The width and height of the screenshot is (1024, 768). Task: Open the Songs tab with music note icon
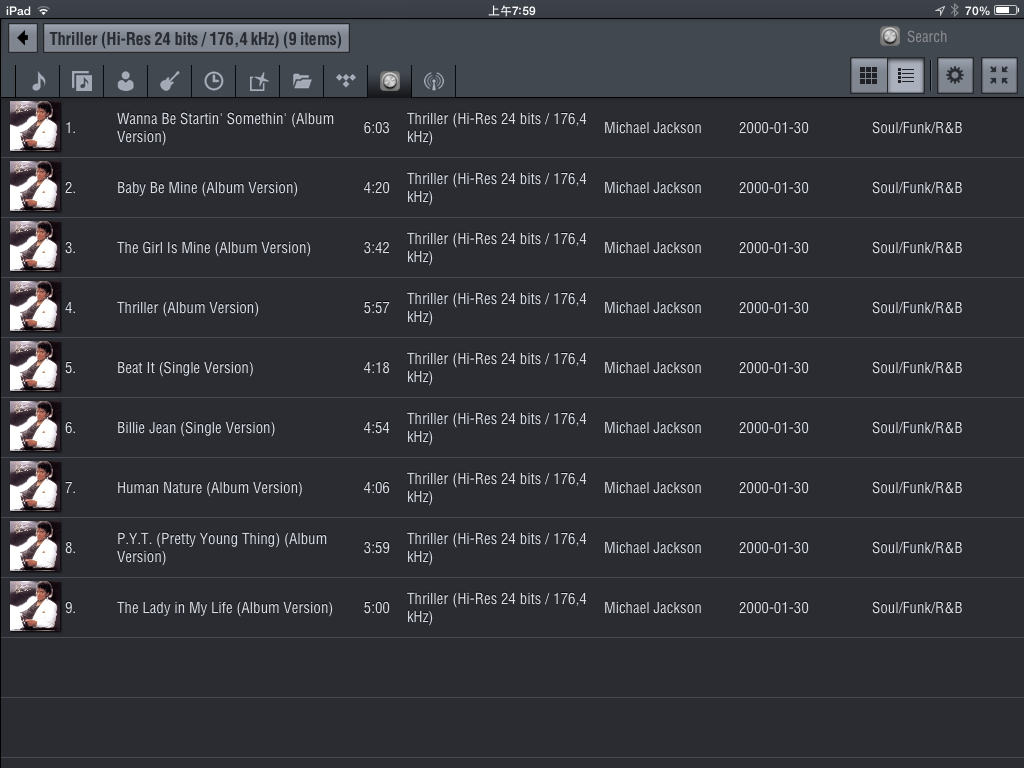coord(38,81)
